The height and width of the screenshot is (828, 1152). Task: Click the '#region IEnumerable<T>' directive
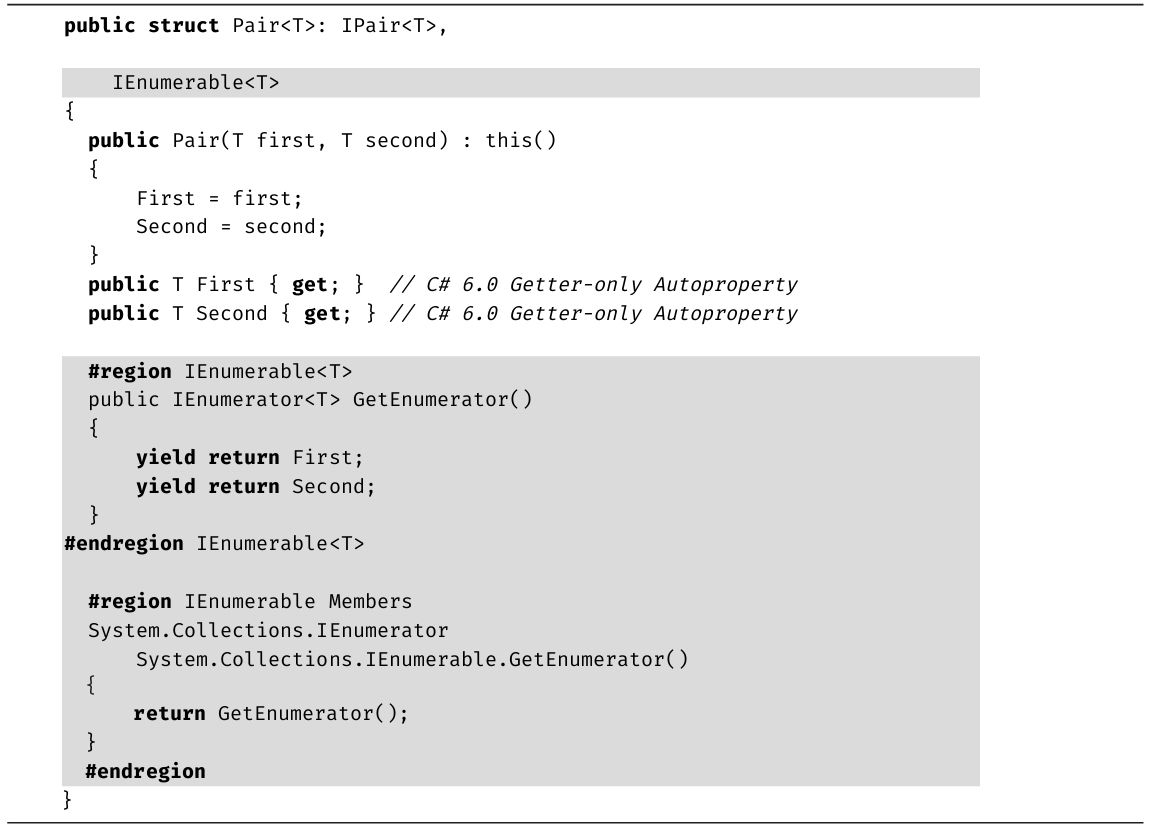pos(220,372)
